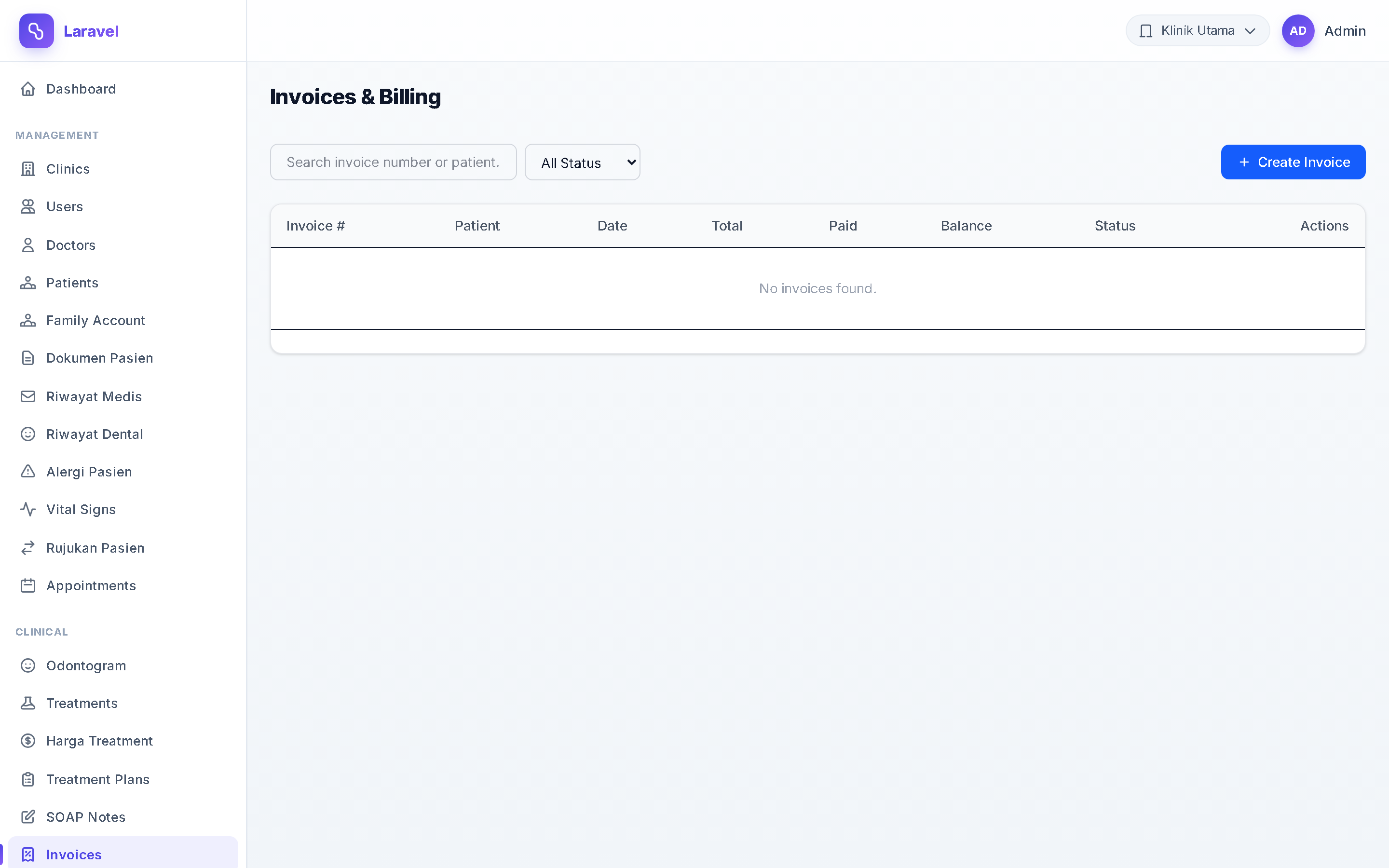Click the Vital Signs pulse icon
The image size is (1389, 868).
[27, 509]
